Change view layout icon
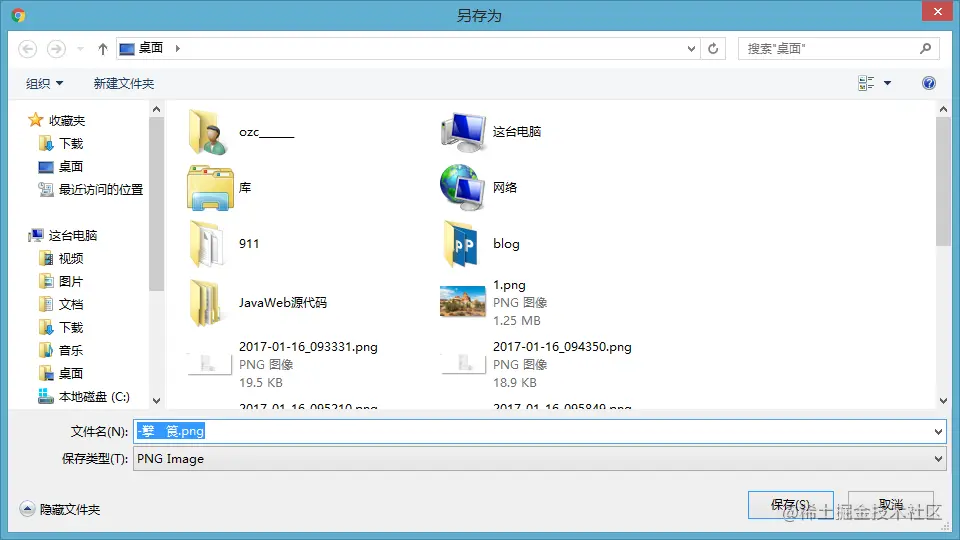Image resolution: width=960 pixels, height=540 pixels. coord(866,83)
